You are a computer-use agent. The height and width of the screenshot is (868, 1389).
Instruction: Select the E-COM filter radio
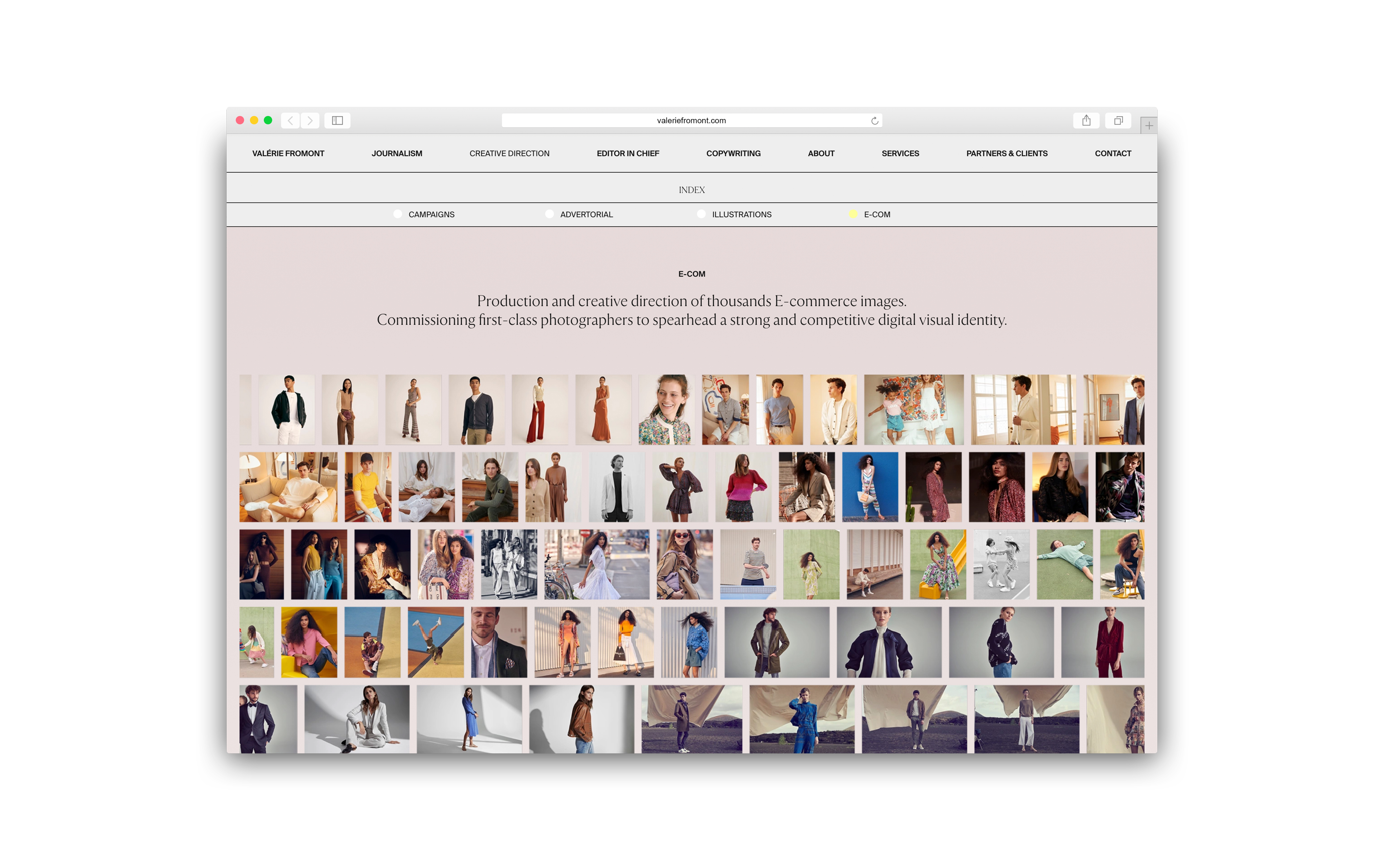pyautogui.click(x=853, y=214)
